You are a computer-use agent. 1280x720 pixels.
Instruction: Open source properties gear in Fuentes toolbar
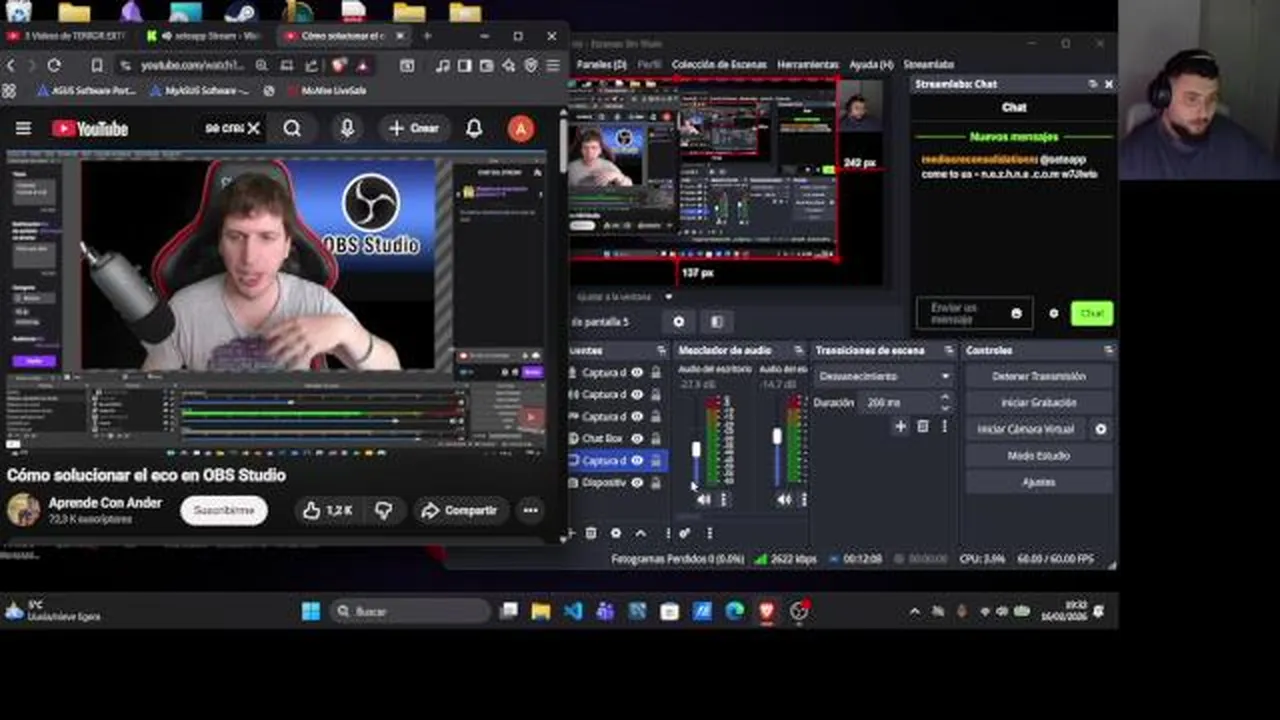(x=616, y=533)
